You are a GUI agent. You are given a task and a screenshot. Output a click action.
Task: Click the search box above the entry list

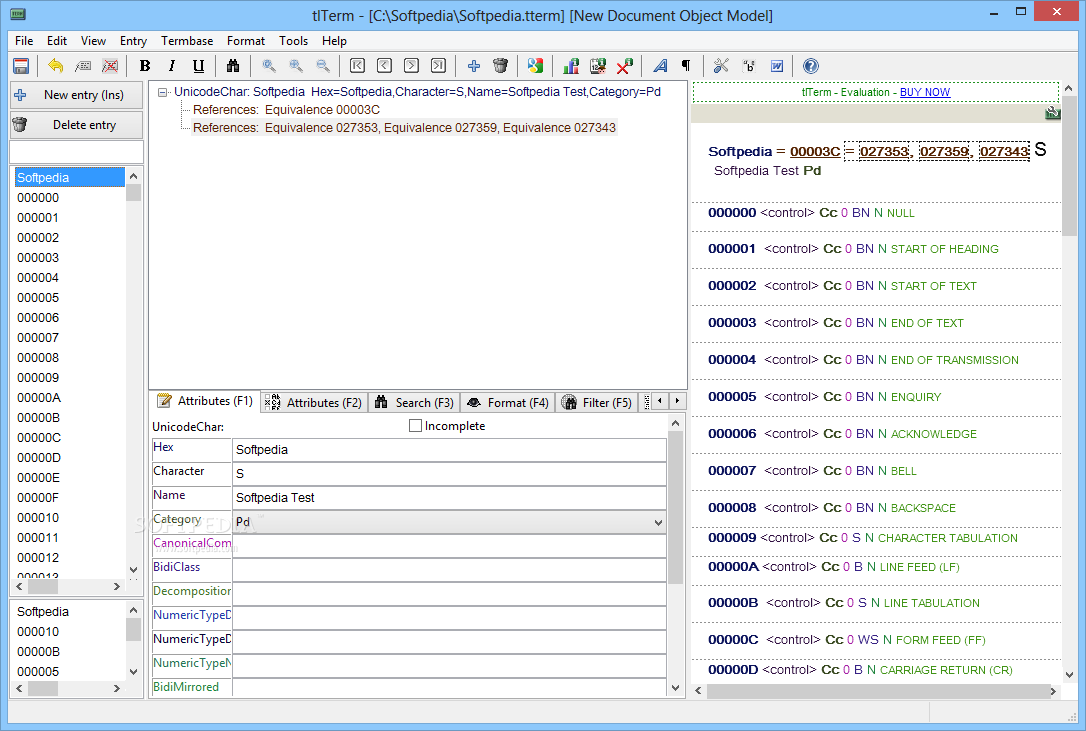(77, 152)
